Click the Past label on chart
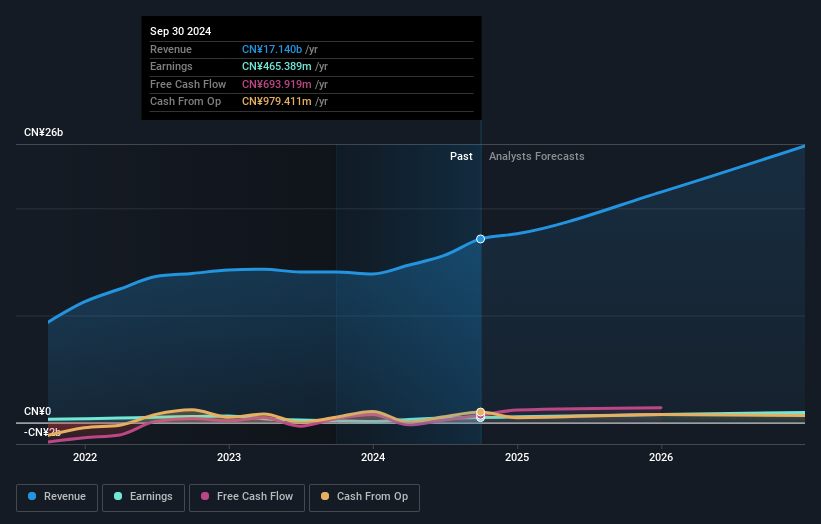The height and width of the screenshot is (524, 821). click(461, 156)
